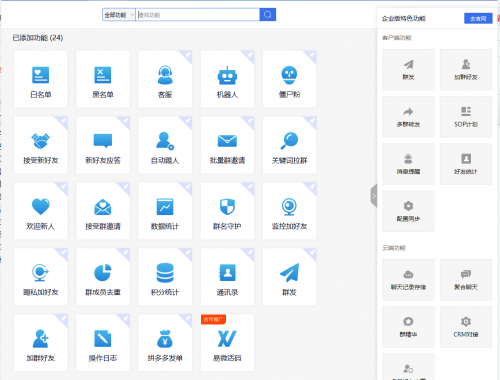Open the 关键词拉群 magnifier feature
500x380 pixels.
(x=289, y=145)
